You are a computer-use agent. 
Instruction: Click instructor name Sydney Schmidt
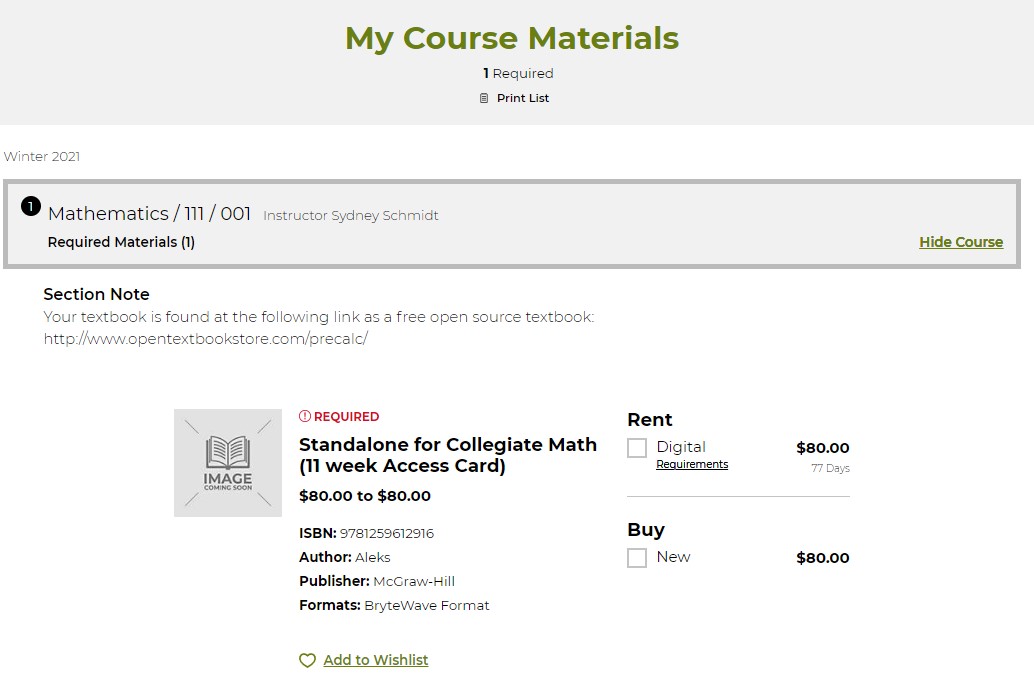(351, 214)
